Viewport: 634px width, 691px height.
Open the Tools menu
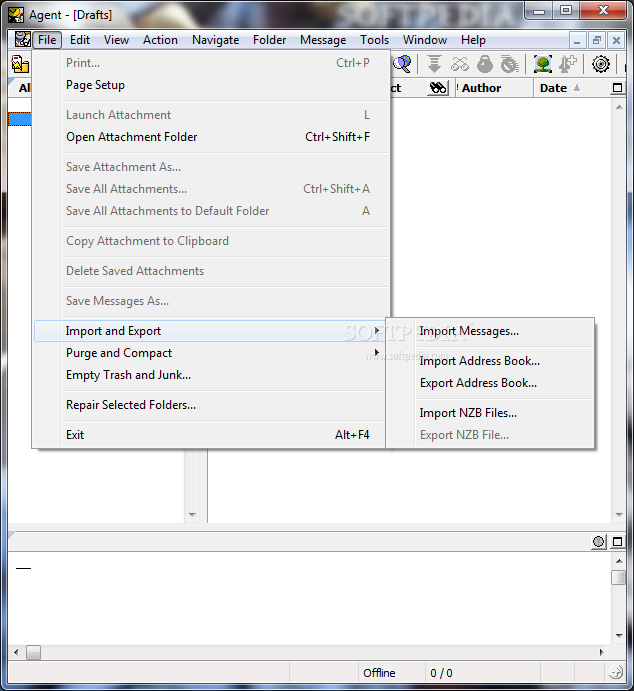coord(374,40)
